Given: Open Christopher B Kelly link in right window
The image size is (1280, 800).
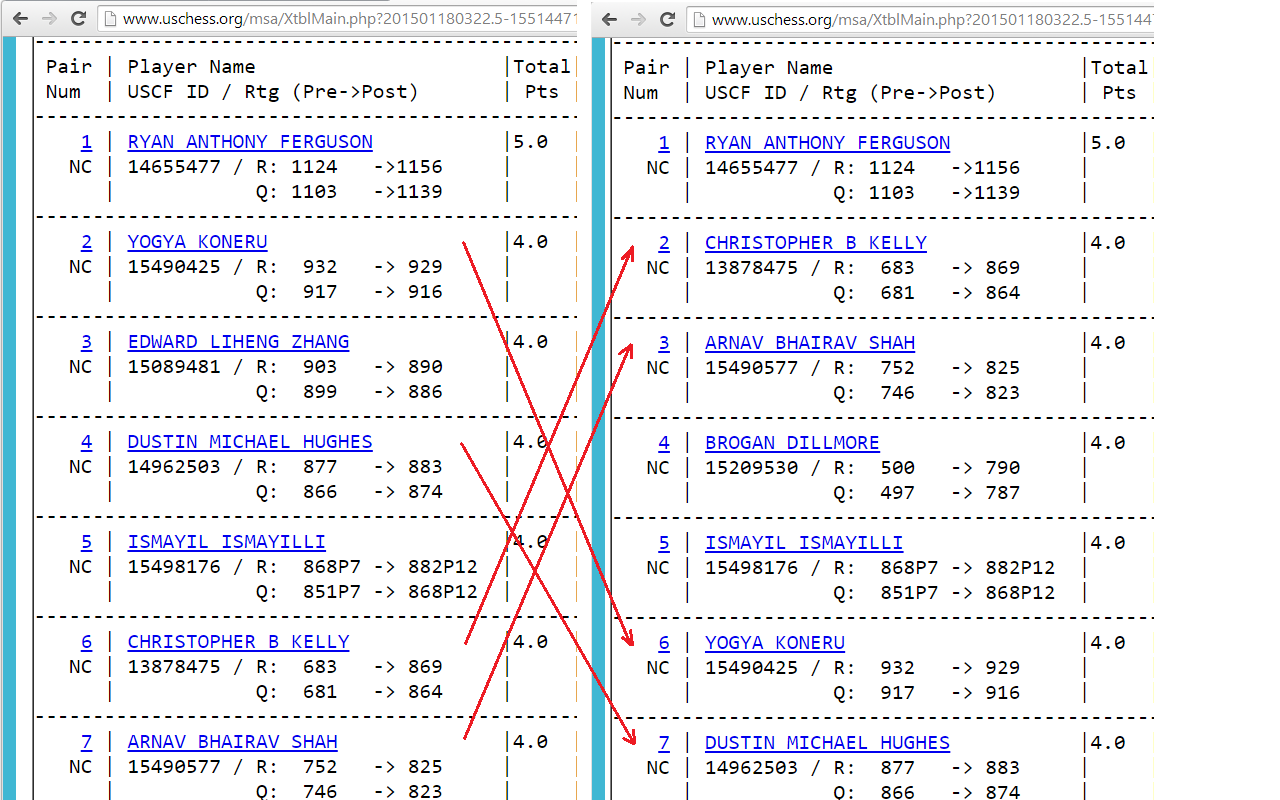Looking at the screenshot, I should pyautogui.click(x=815, y=243).
